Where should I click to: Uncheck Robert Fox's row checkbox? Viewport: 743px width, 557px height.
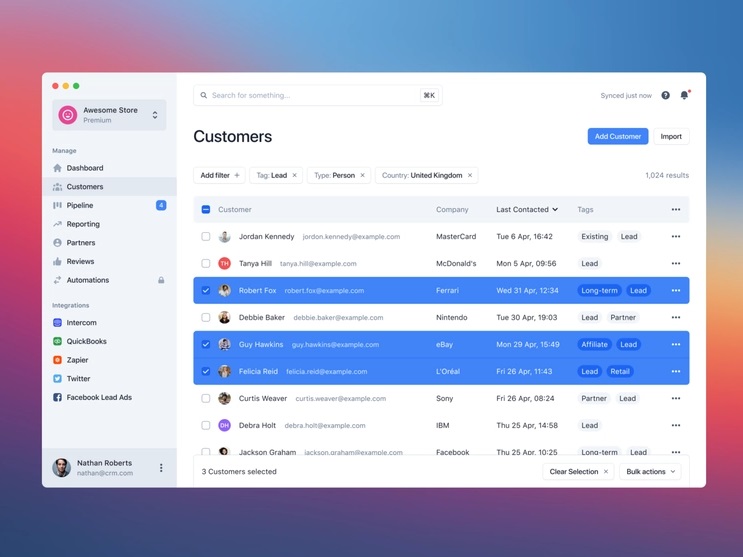(206, 291)
